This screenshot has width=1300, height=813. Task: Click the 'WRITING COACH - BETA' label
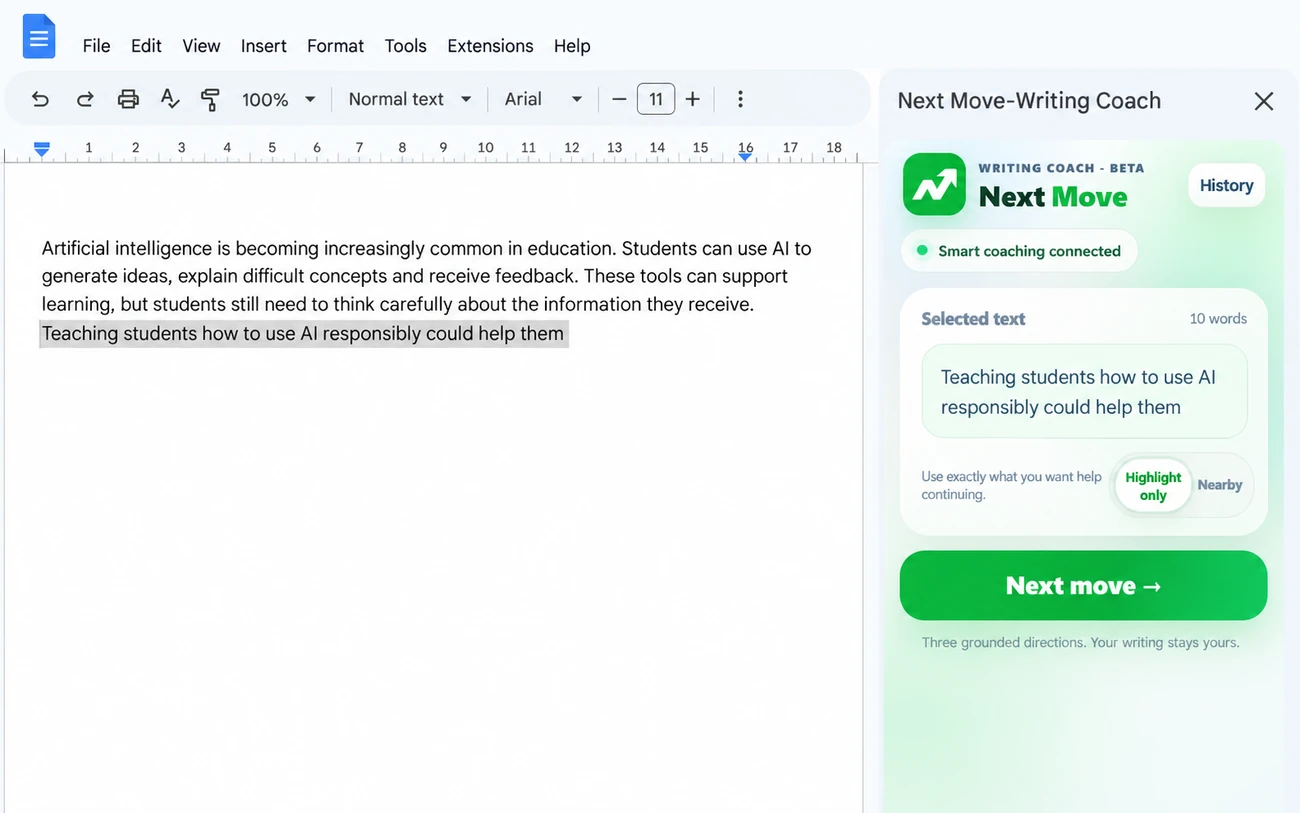click(x=1061, y=168)
